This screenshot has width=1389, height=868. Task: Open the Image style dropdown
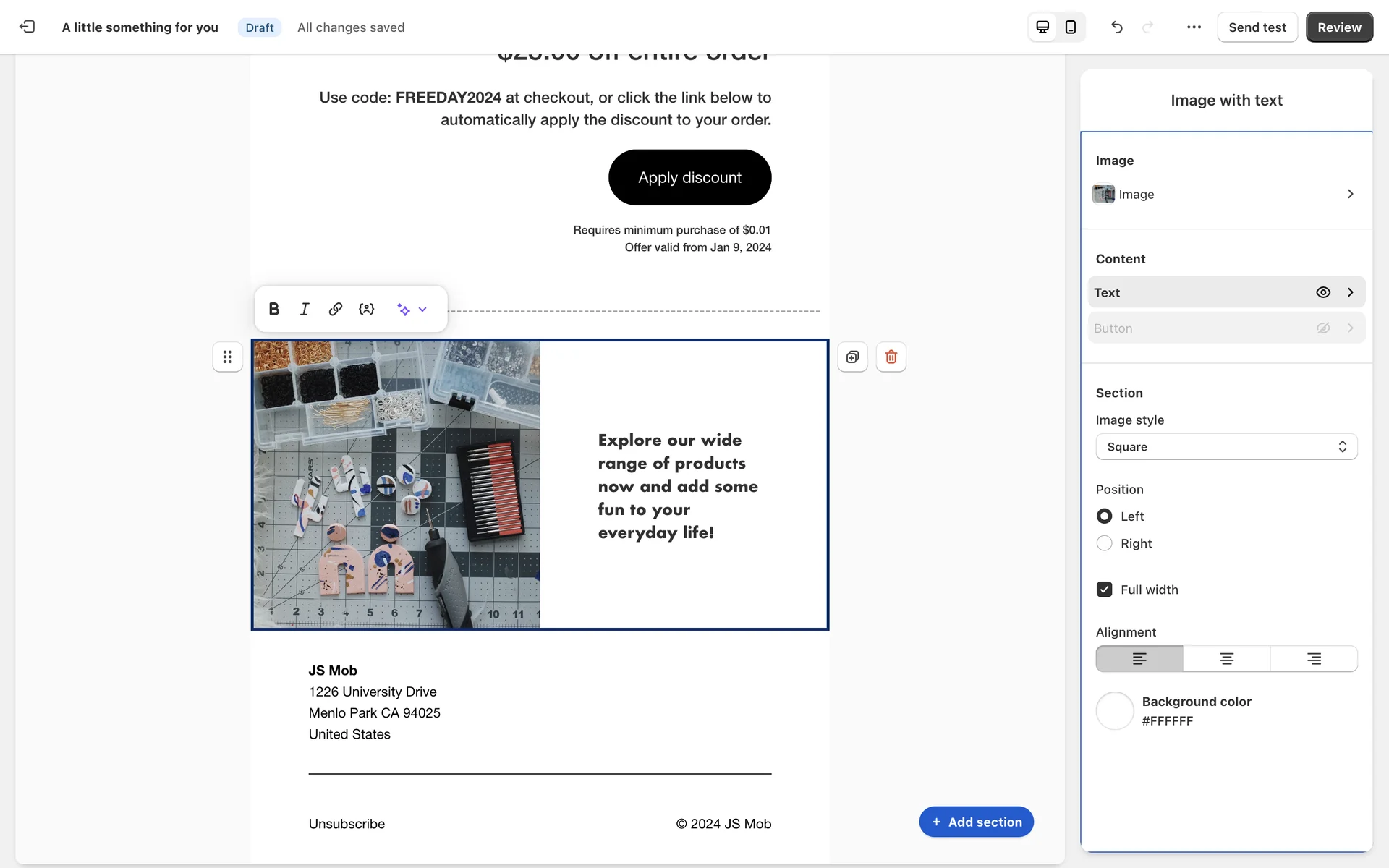(x=1226, y=446)
